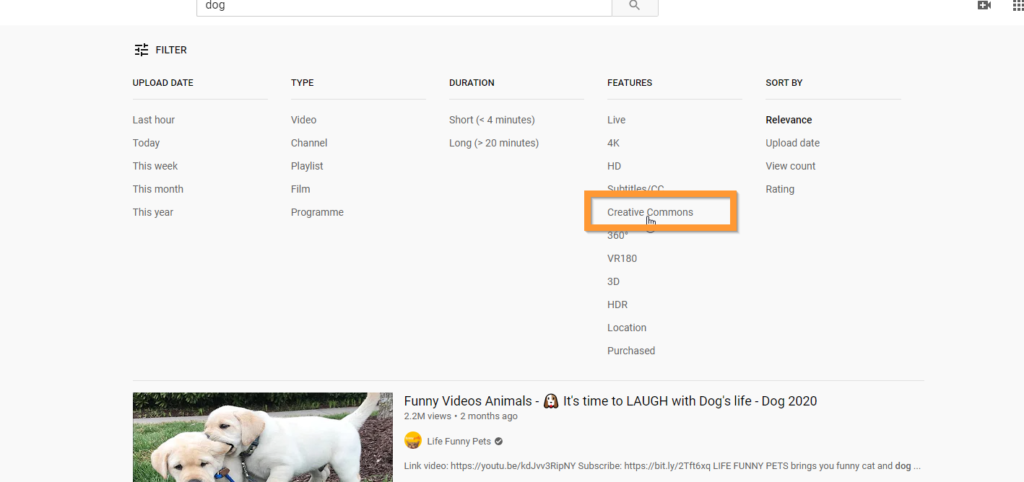Sort results by Rating
The height and width of the screenshot is (482, 1024).
click(780, 189)
